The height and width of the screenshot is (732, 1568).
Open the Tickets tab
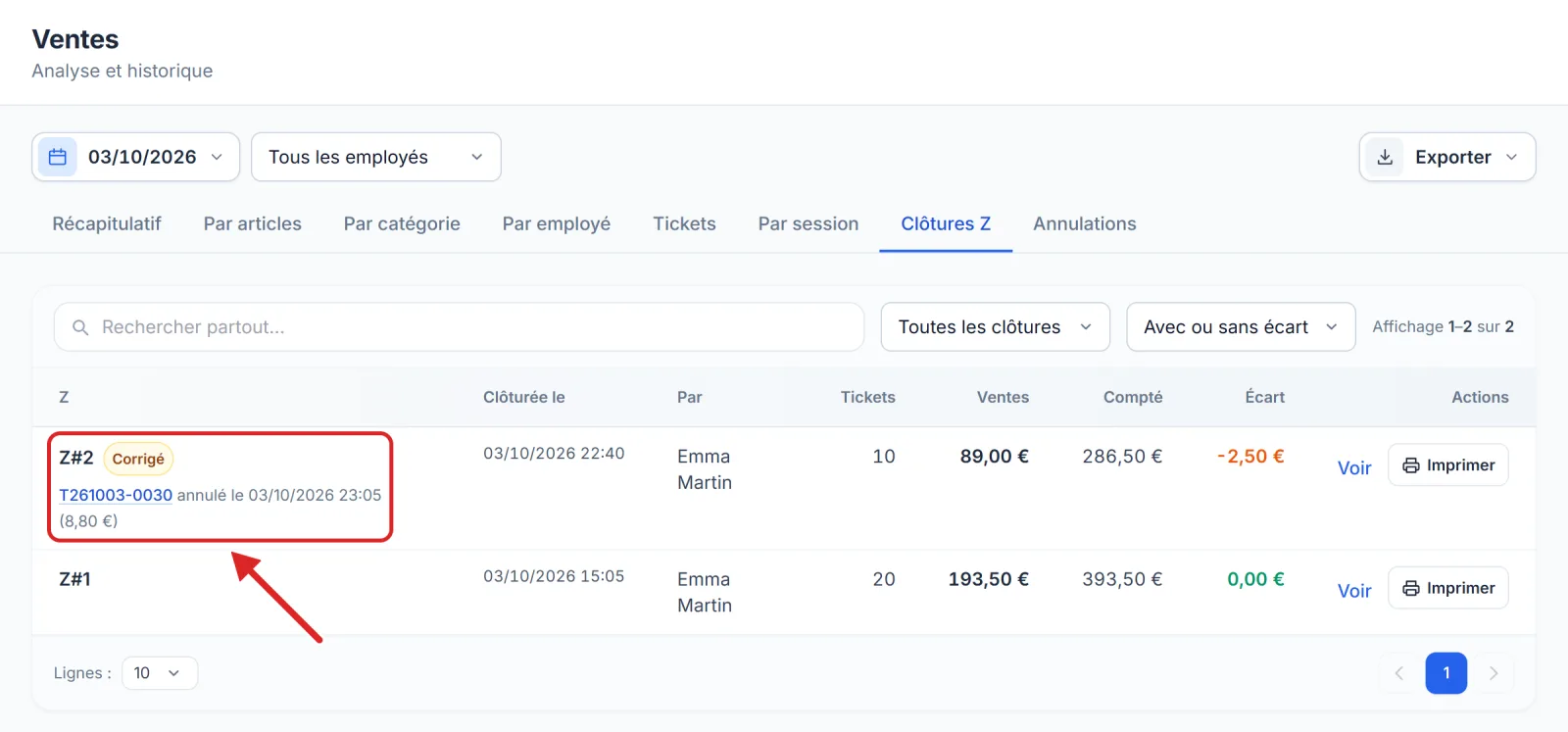point(684,223)
